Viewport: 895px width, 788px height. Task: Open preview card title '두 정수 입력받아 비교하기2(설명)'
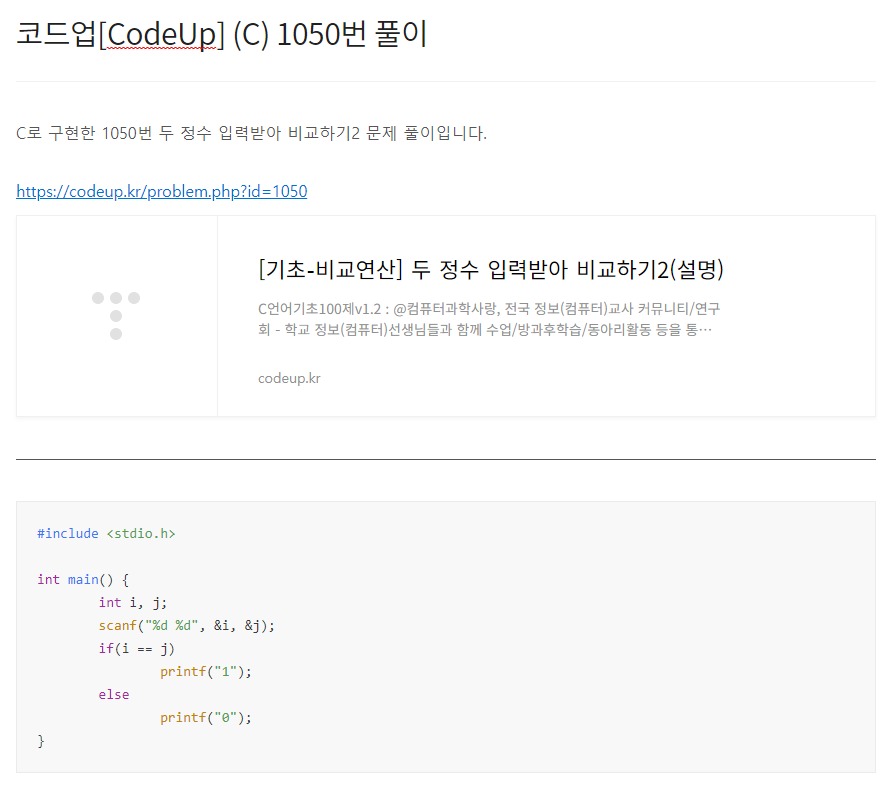click(491, 269)
